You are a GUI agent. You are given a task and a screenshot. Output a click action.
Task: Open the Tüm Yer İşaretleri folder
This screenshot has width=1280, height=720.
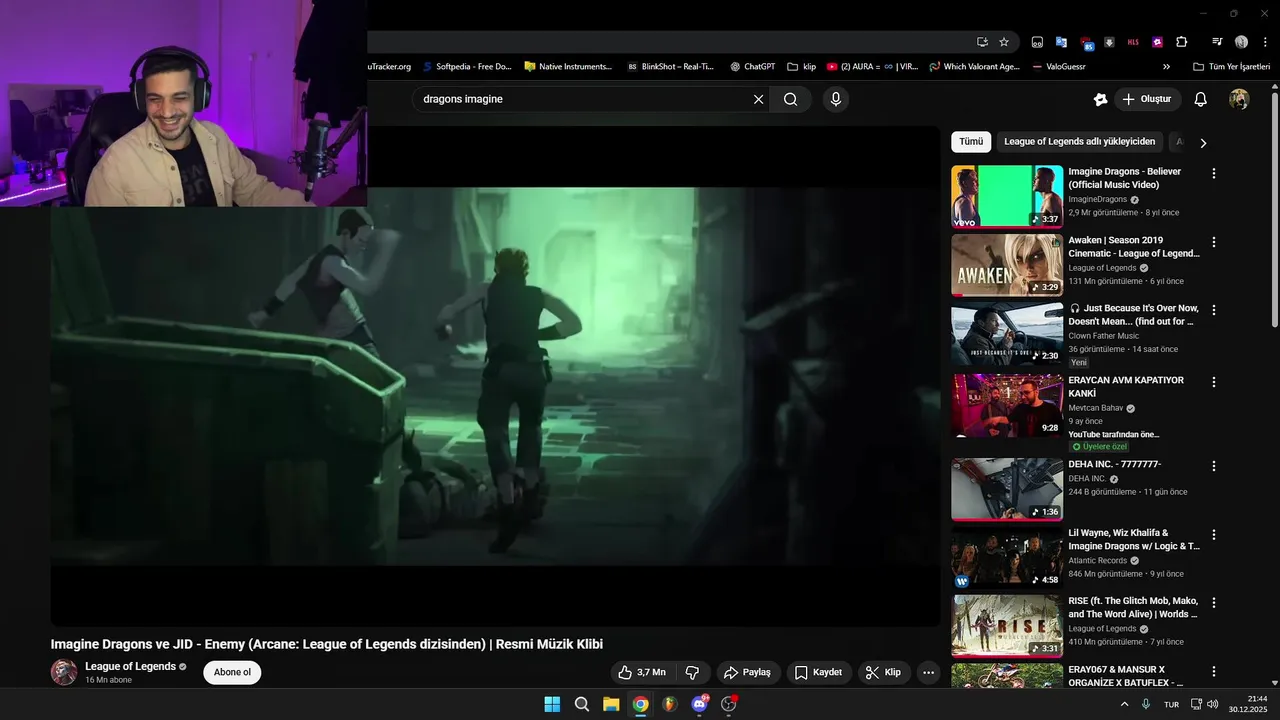tap(1231, 67)
